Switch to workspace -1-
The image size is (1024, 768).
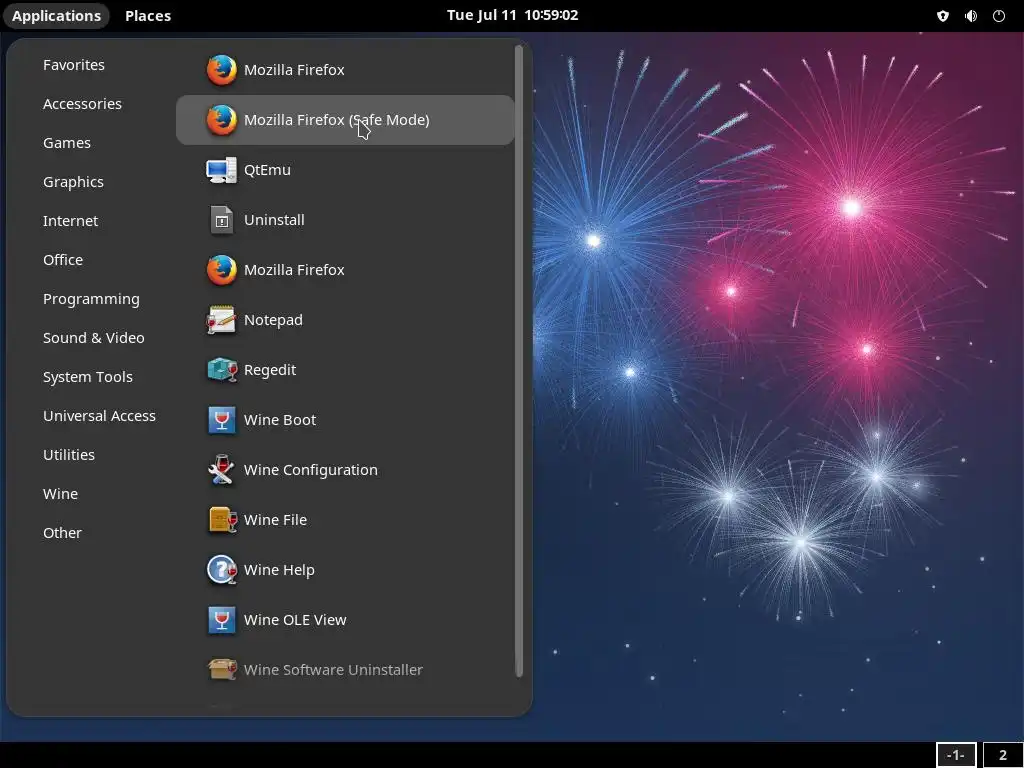pos(955,756)
